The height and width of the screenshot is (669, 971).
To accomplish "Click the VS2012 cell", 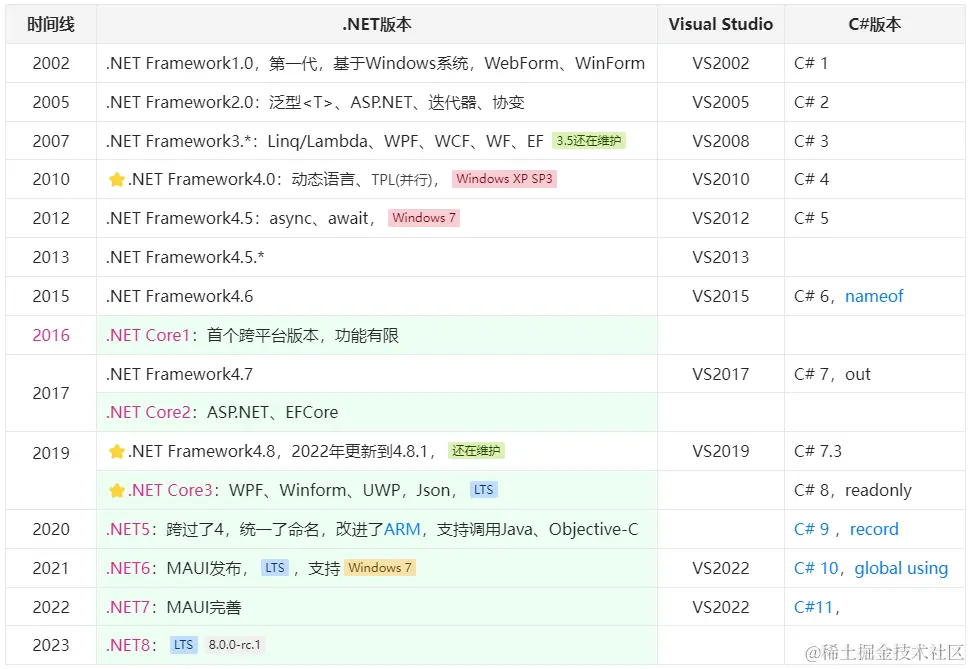I will [x=721, y=219].
